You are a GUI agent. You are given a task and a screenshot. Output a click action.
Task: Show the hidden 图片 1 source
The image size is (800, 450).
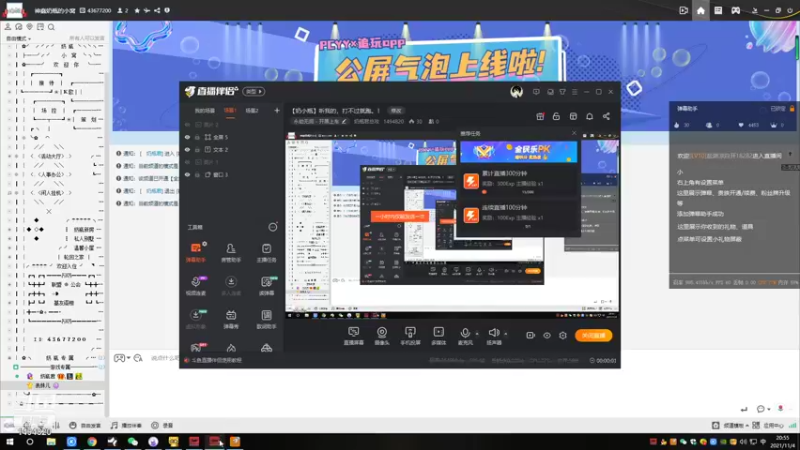(187, 162)
